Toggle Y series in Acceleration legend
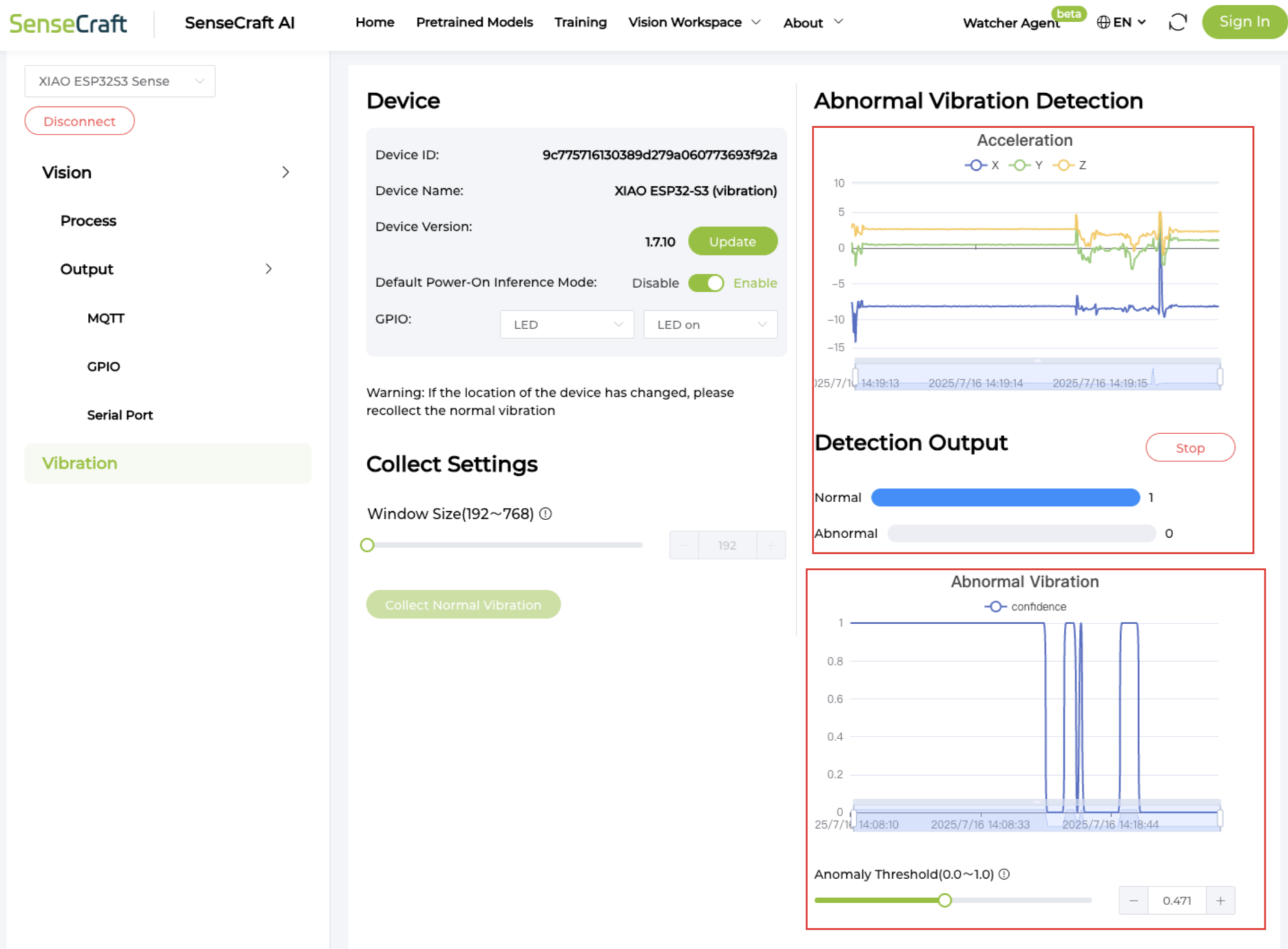Image resolution: width=1288 pixels, height=949 pixels. point(1025,165)
